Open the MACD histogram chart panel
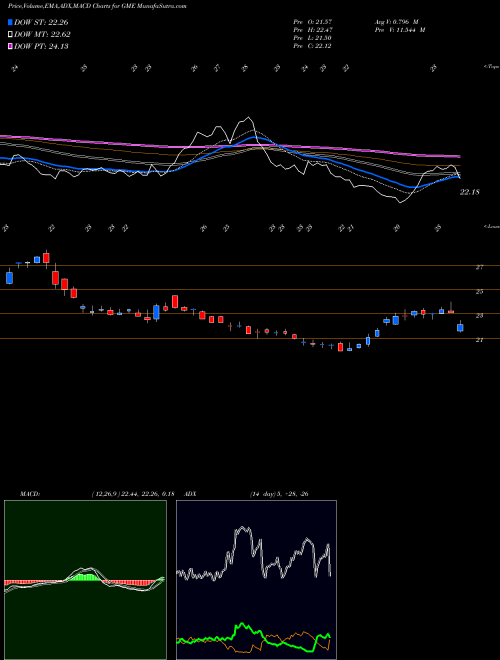 click(85, 580)
